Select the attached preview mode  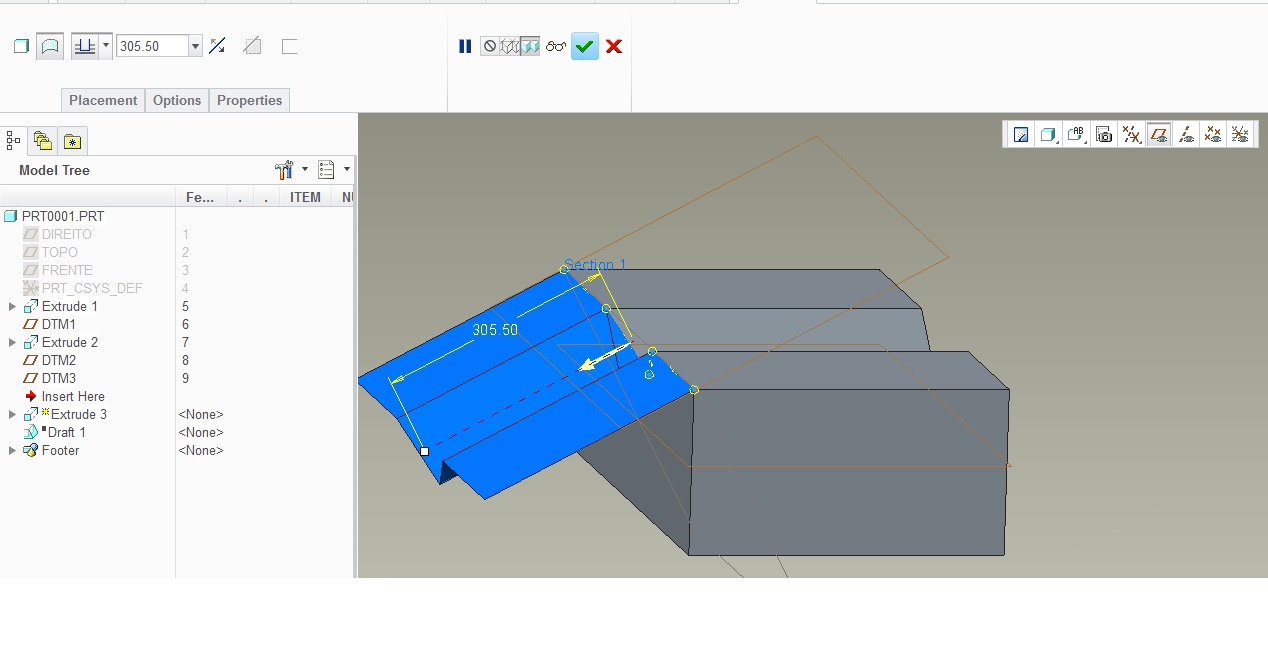tap(530, 46)
